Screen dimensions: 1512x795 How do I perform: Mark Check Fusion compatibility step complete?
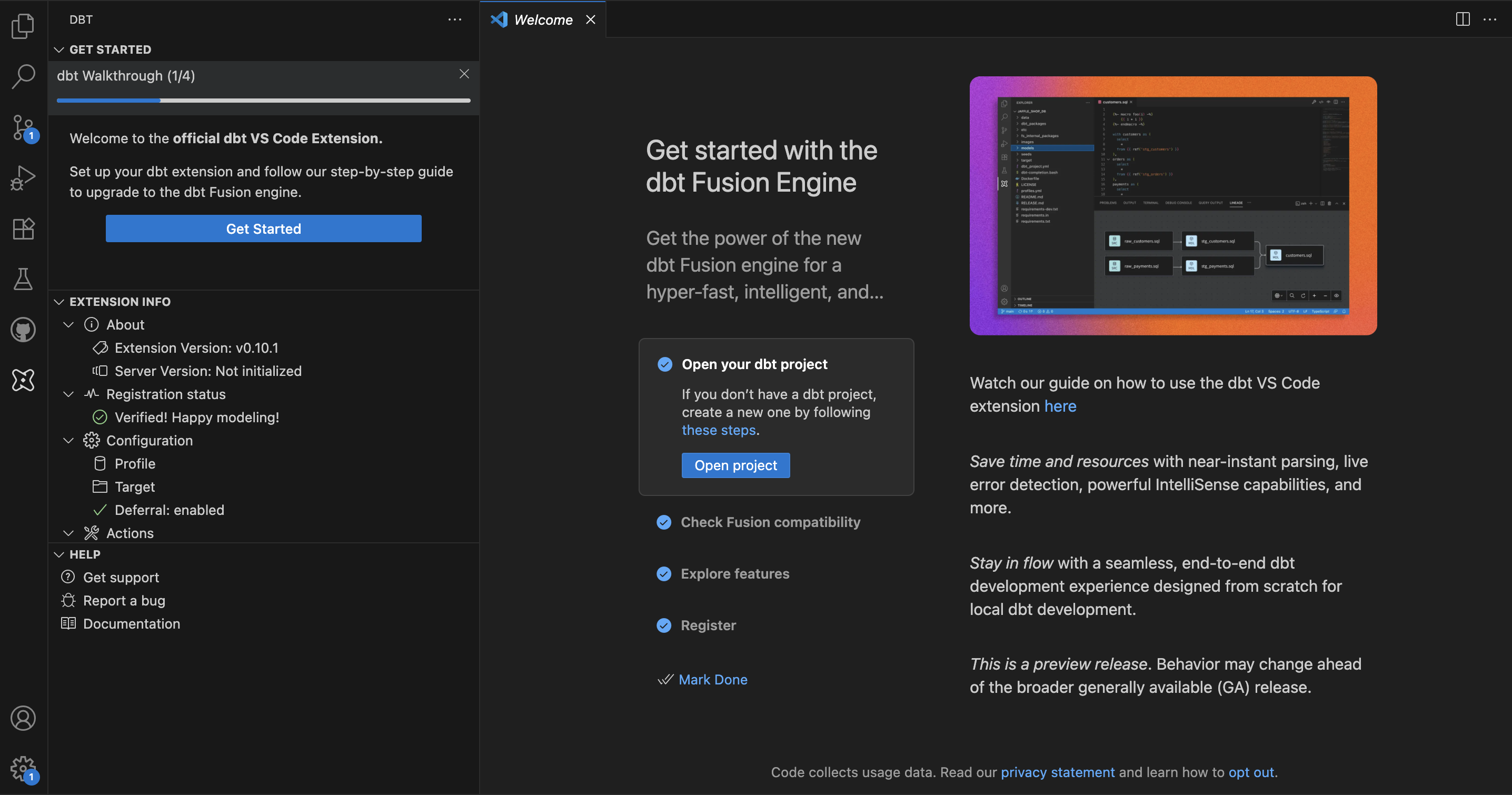point(664,522)
